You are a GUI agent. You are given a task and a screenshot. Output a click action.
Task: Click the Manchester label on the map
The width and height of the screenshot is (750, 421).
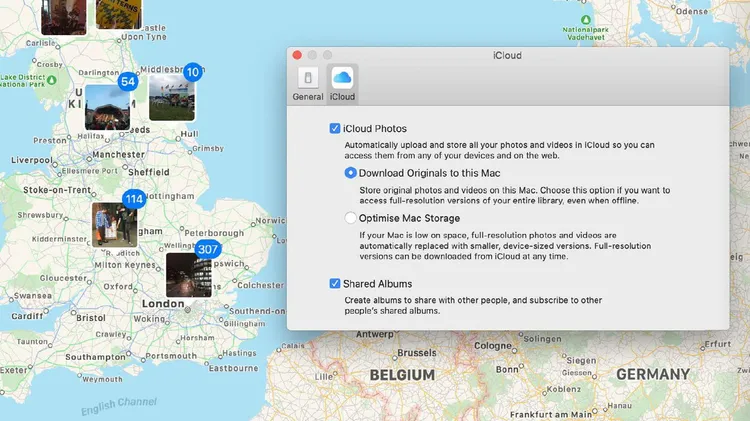tap(118, 155)
